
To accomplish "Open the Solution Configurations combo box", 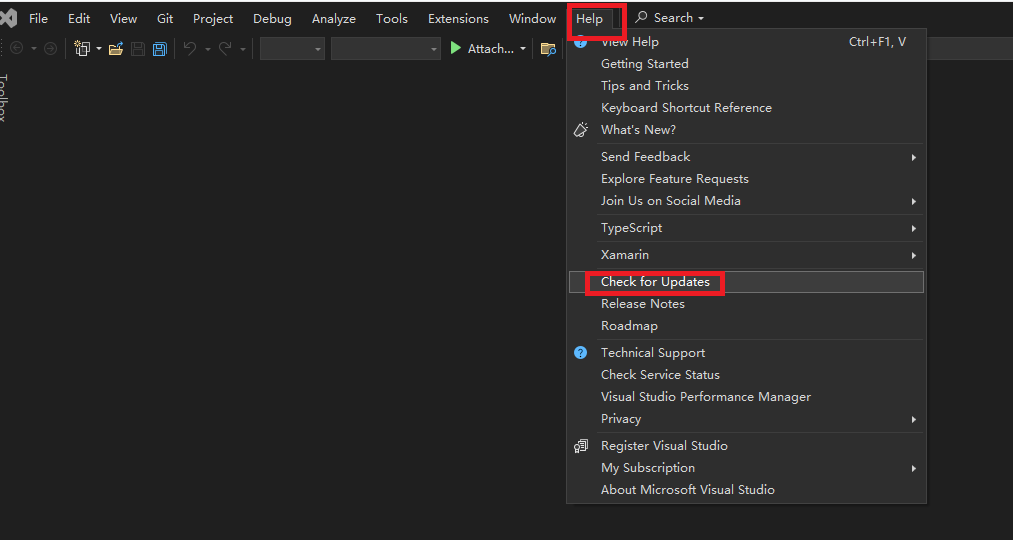I will 292,48.
